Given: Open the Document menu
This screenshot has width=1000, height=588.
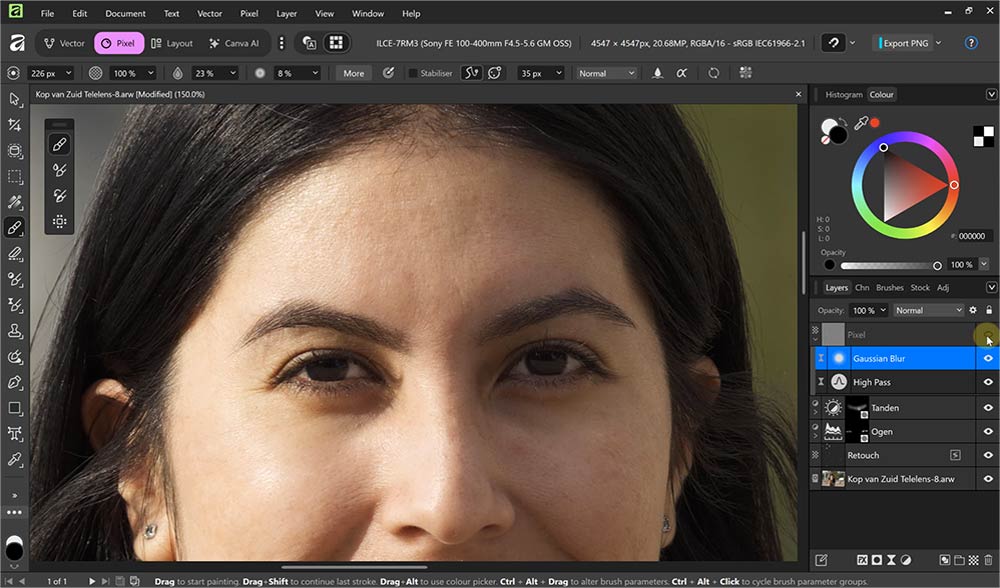Looking at the screenshot, I should (x=124, y=13).
